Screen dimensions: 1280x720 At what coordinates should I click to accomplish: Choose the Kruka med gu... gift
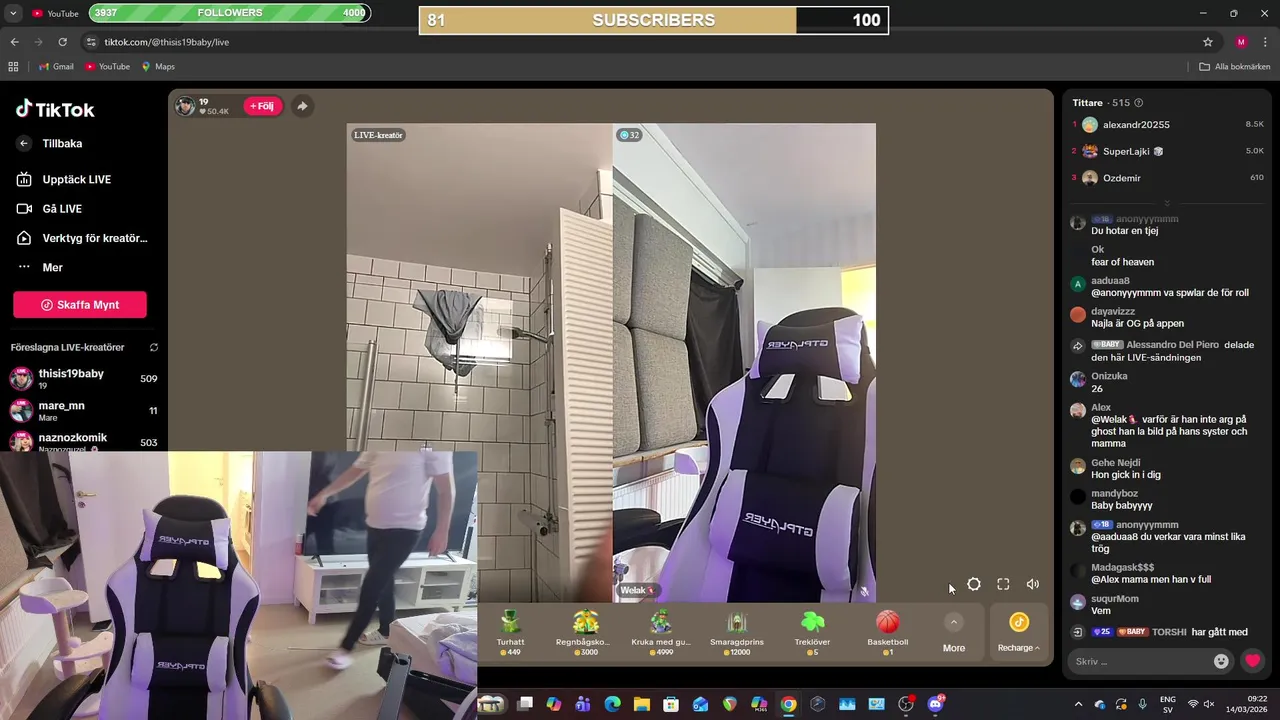661,621
